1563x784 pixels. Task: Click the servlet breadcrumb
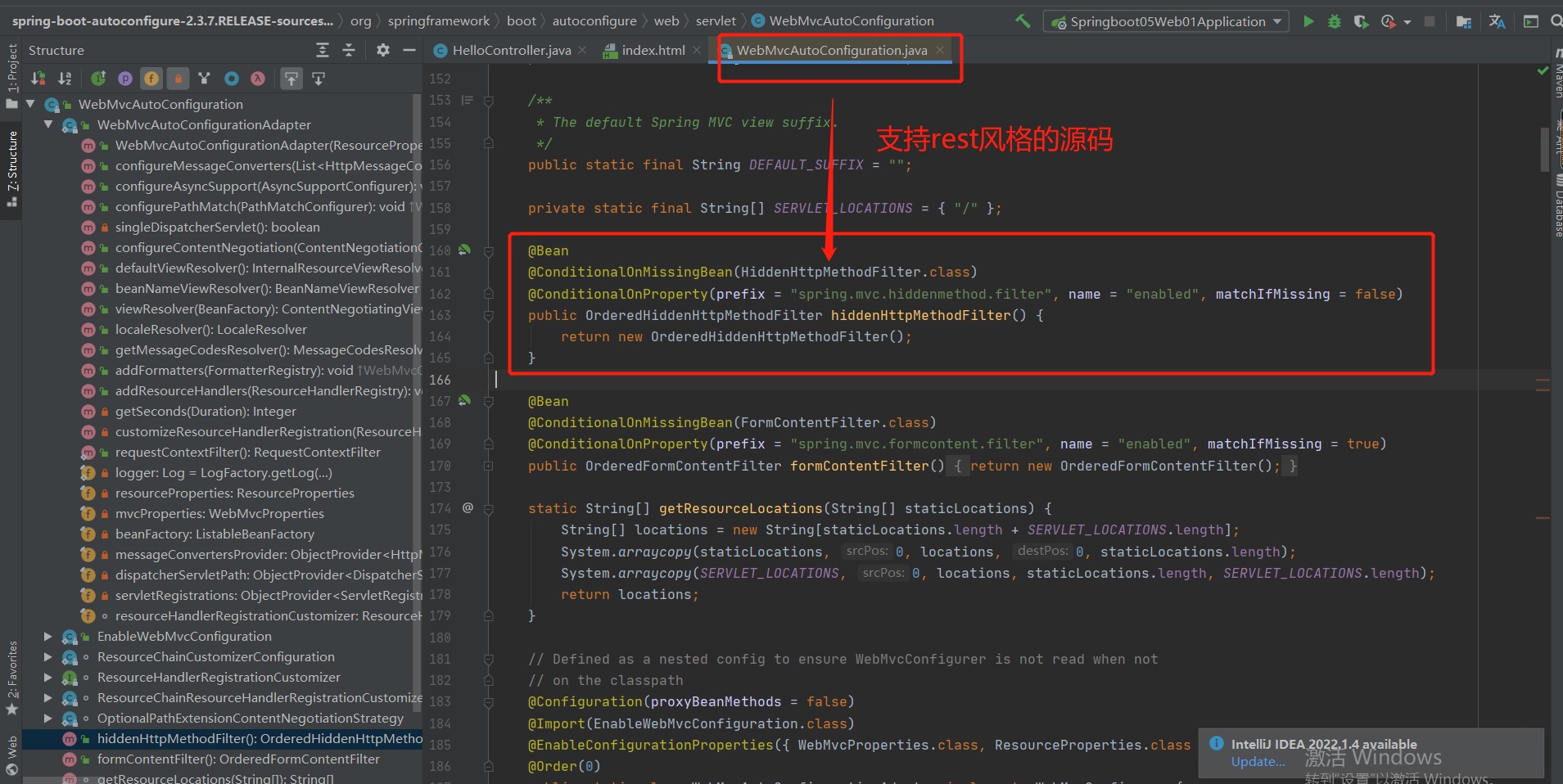(716, 21)
